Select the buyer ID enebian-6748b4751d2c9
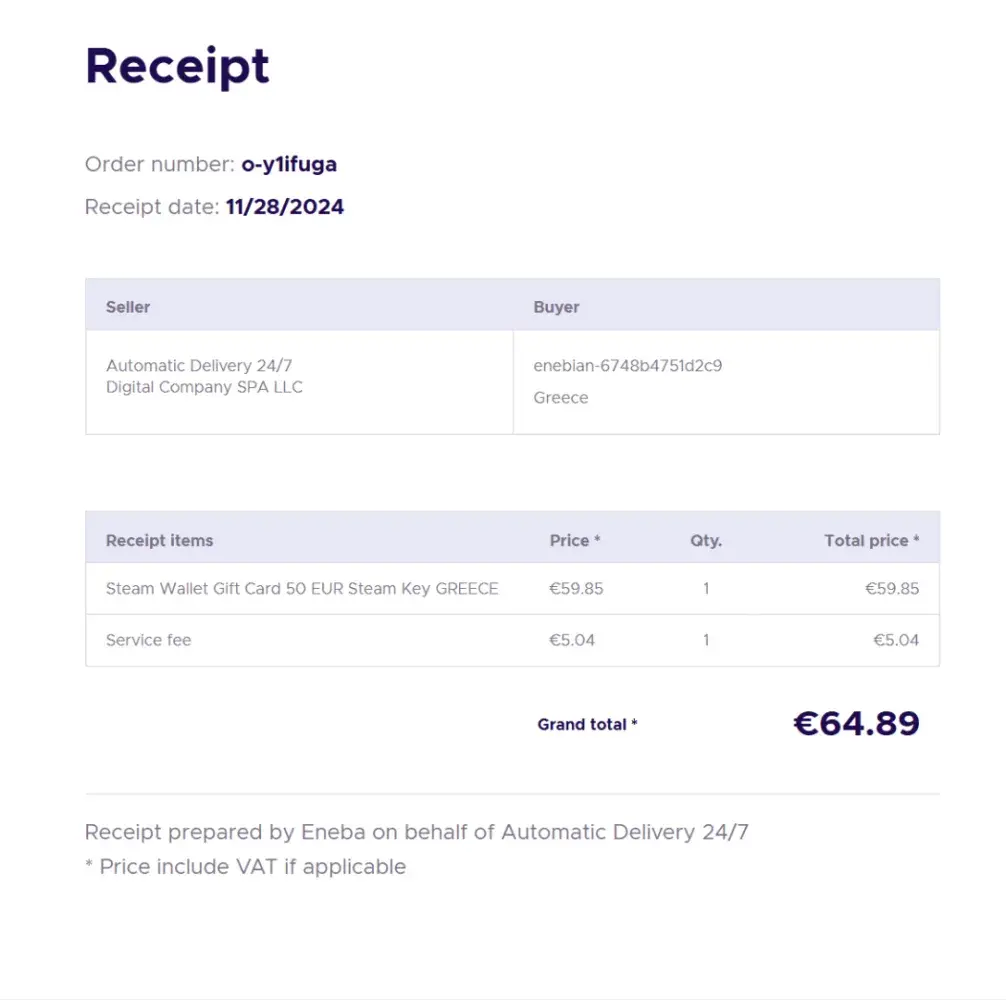 [628, 366]
